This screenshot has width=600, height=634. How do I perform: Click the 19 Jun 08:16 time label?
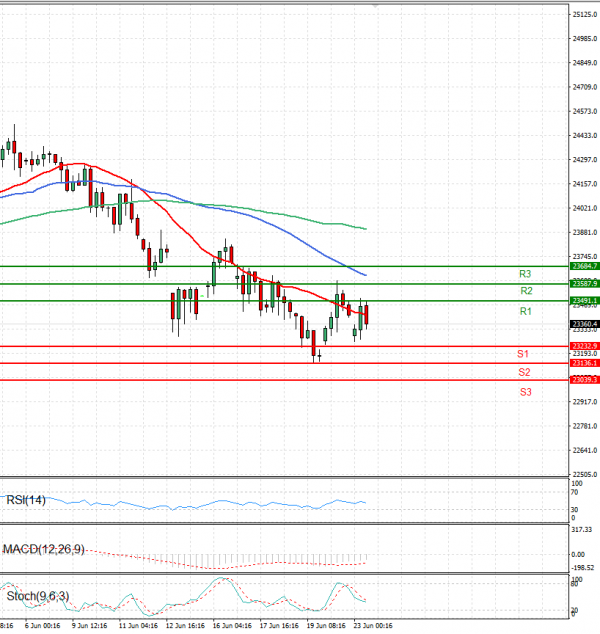tap(326, 626)
